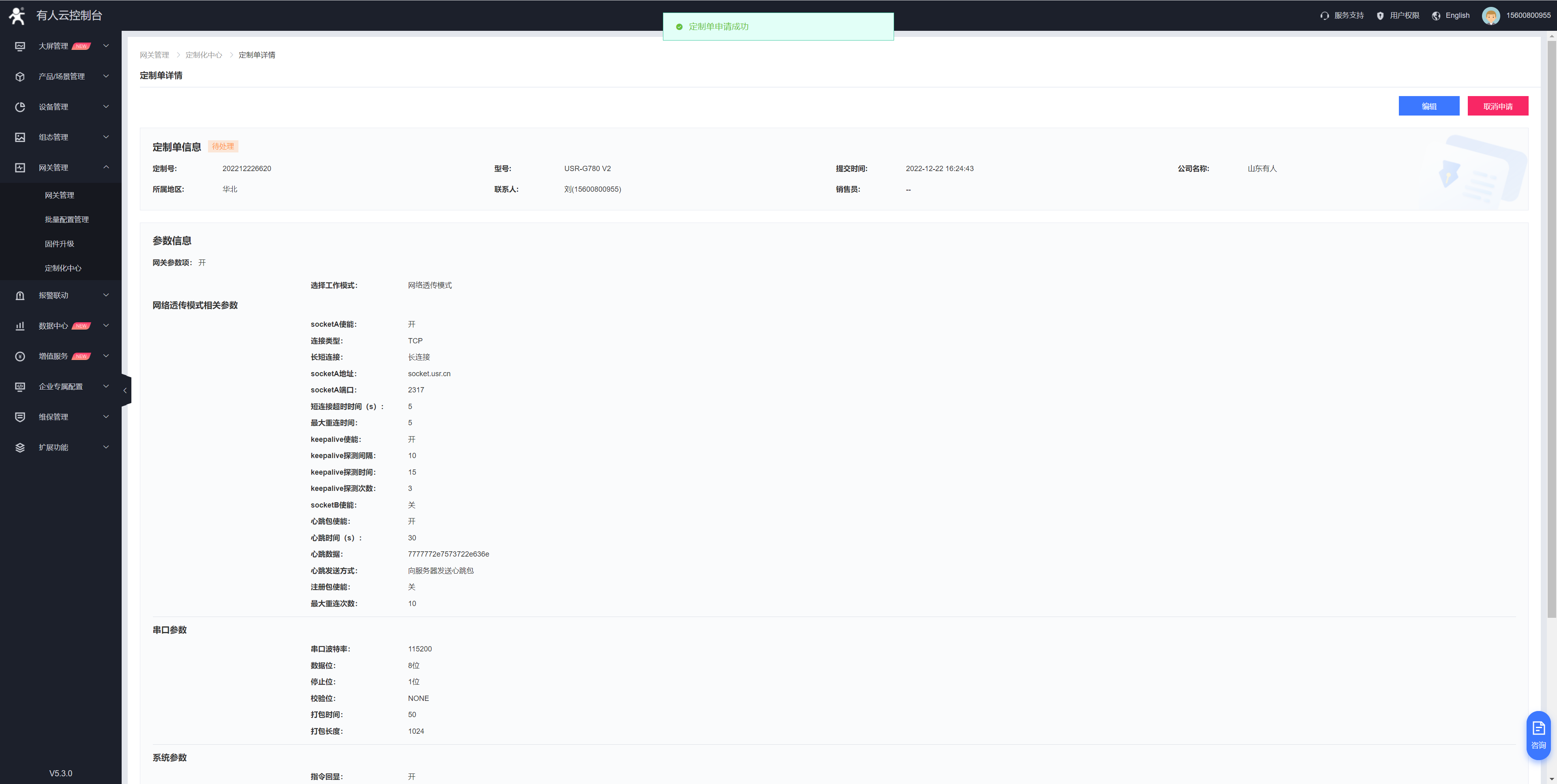The image size is (1557, 784).
Task: Open the floating 咨询 chat button
Action: 1538,735
